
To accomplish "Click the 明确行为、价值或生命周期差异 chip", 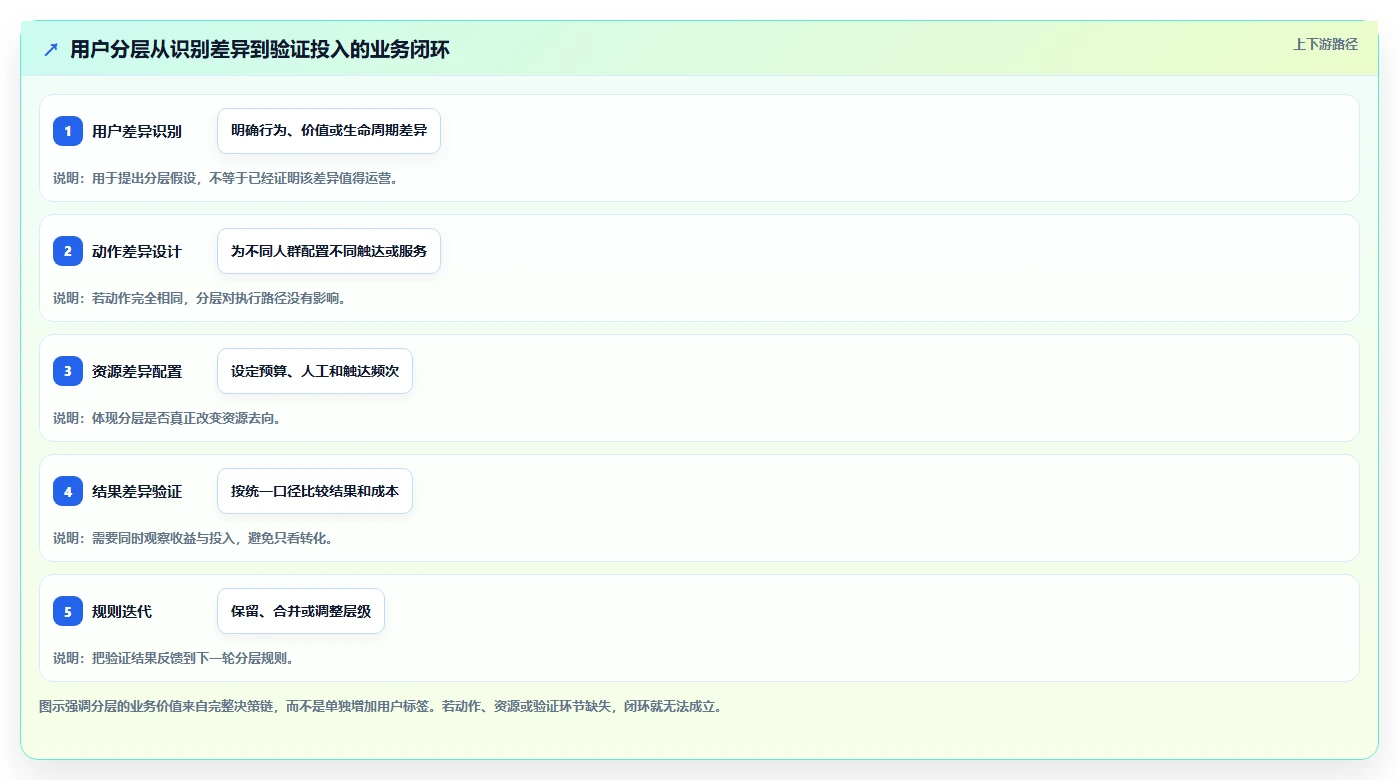I will [x=329, y=131].
